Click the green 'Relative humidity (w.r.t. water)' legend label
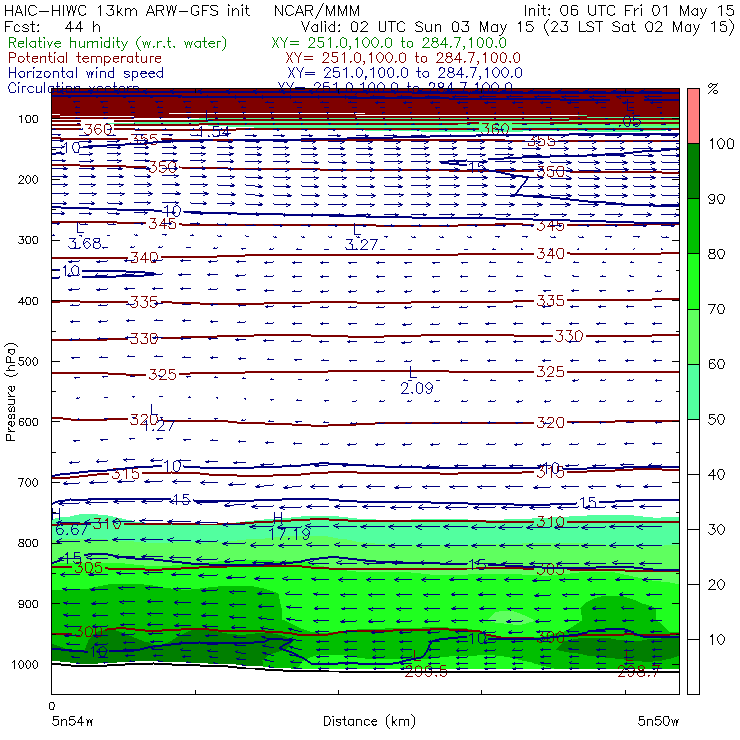This screenshot has height=740, width=740. 118,43
